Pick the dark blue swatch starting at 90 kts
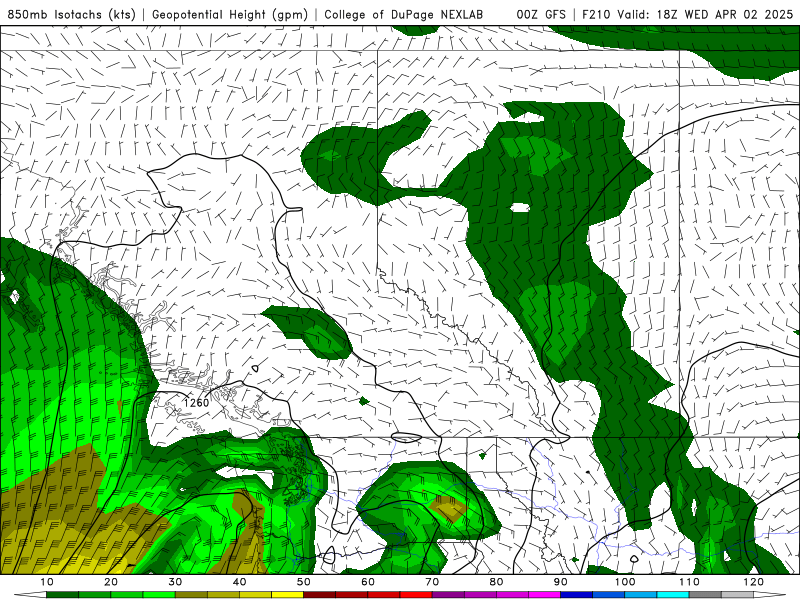This screenshot has width=800, height=600. (577, 595)
